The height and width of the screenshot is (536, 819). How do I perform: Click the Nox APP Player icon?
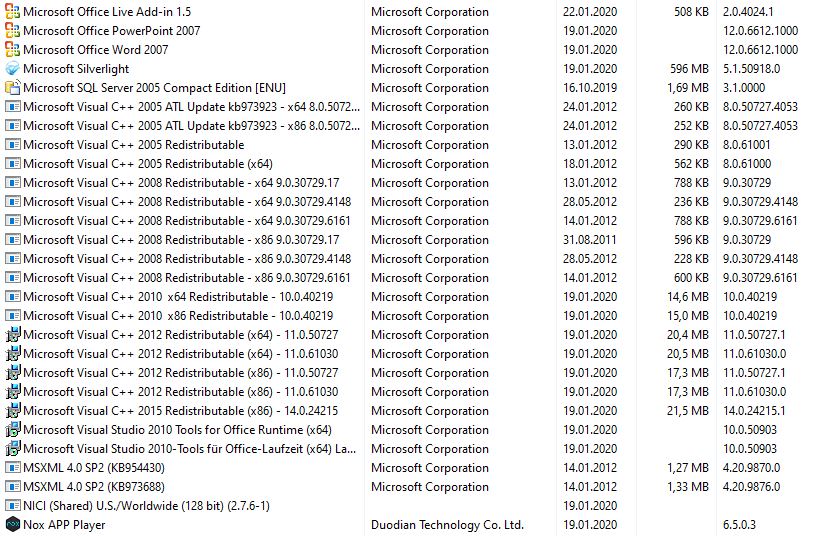pyautogui.click(x=12, y=525)
